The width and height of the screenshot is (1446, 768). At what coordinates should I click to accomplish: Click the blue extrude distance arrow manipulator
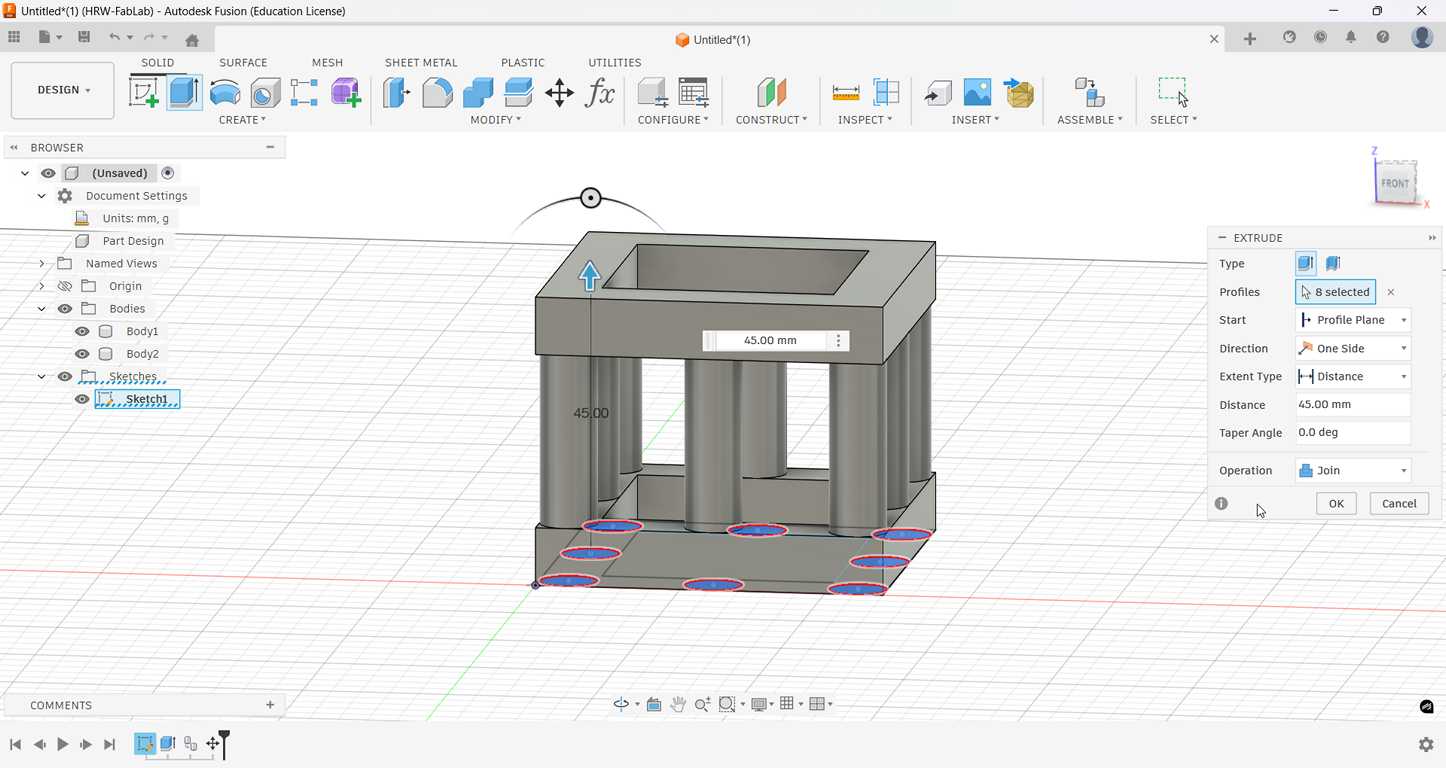(589, 275)
